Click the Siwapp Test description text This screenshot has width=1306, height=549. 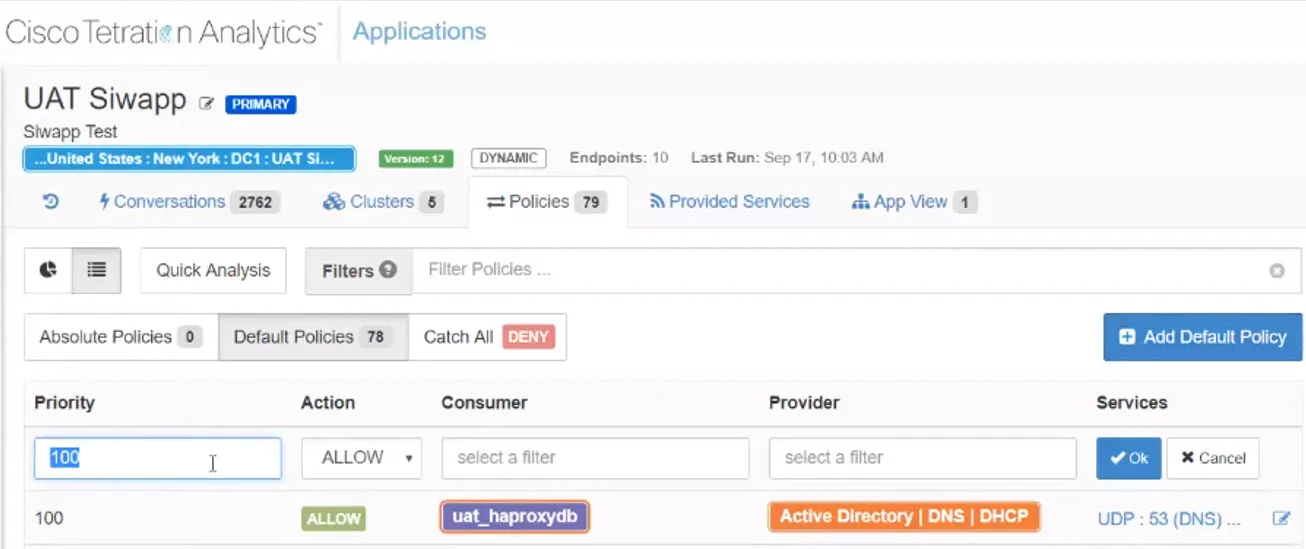[x=71, y=131]
